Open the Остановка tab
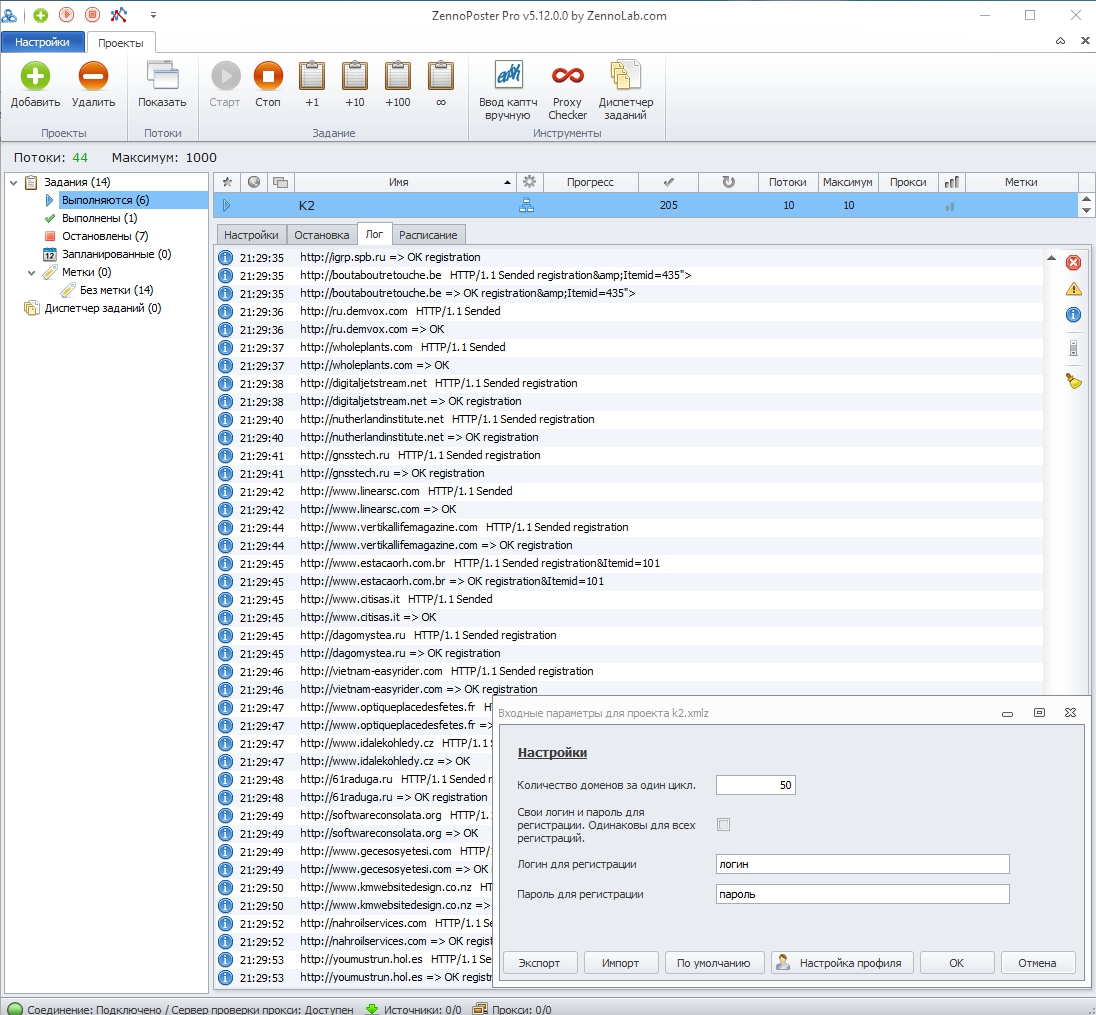This screenshot has height=1015, width=1096. coord(322,236)
